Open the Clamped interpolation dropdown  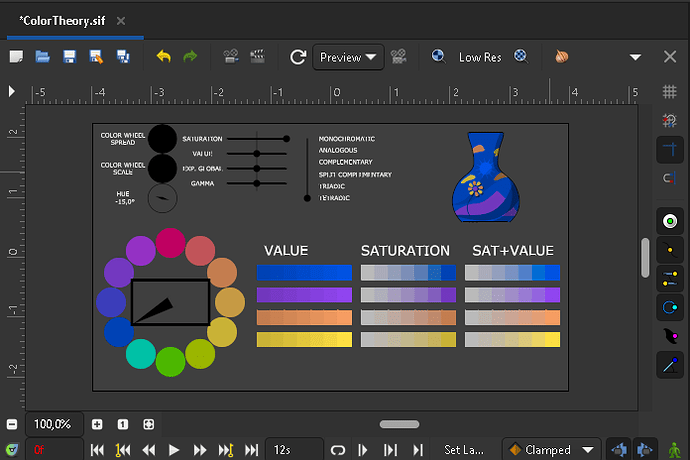552,450
